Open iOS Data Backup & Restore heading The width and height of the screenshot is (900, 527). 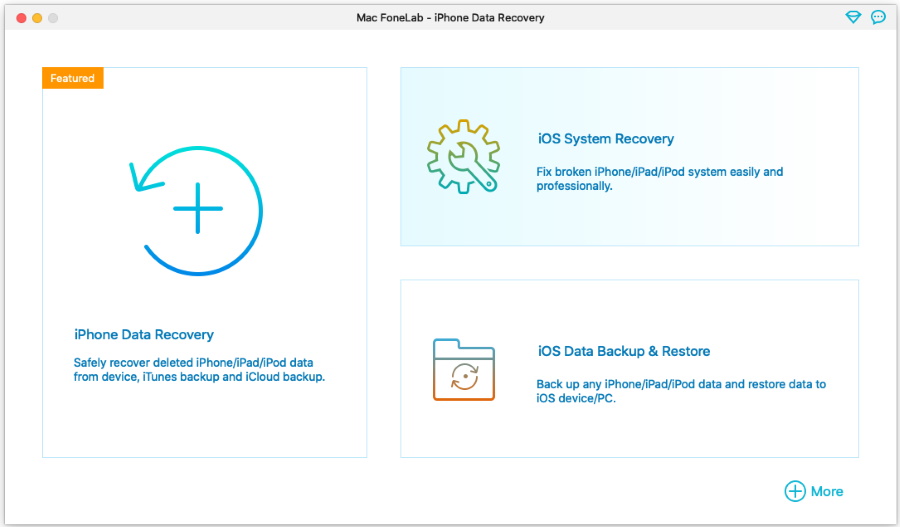pyautogui.click(x=624, y=351)
